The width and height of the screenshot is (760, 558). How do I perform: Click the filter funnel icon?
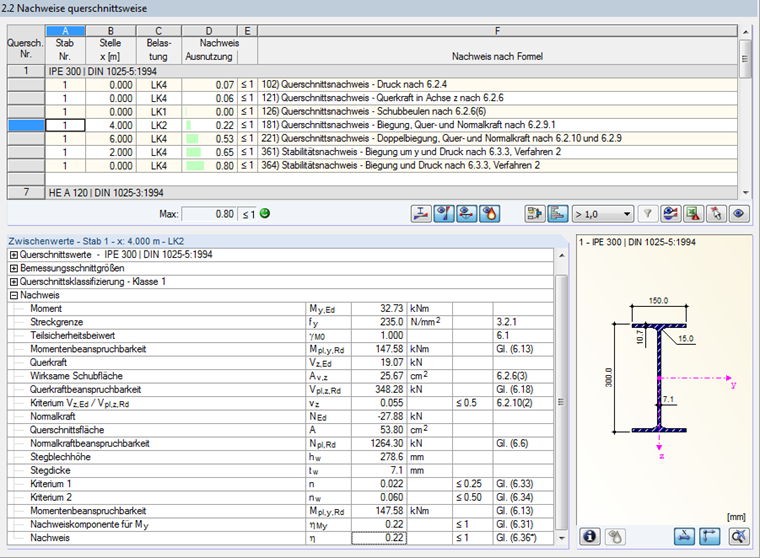tap(648, 213)
